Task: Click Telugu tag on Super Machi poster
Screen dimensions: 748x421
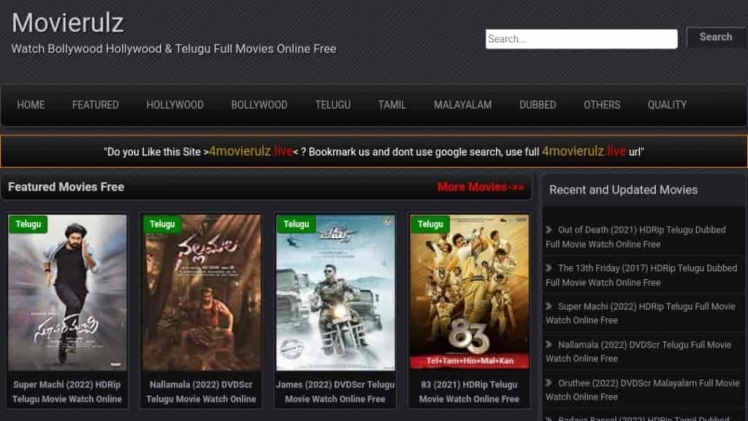Action: 29,224
